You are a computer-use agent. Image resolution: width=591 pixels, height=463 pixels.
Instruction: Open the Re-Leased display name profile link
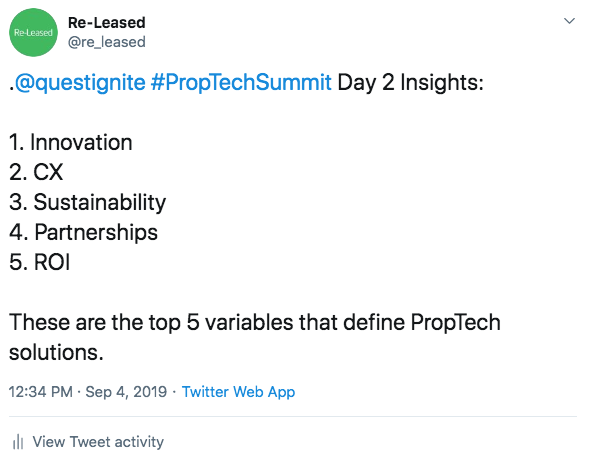[107, 23]
